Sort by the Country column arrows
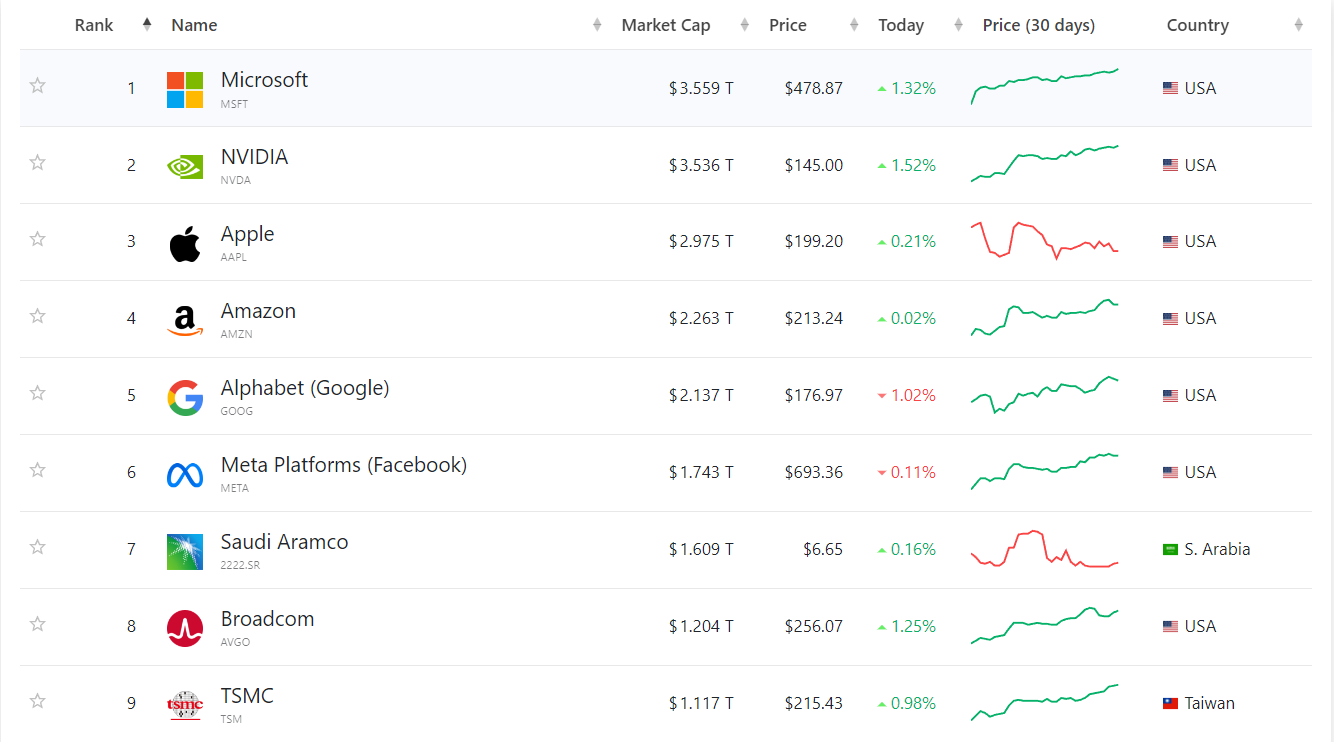This screenshot has width=1334, height=742. [1298, 25]
